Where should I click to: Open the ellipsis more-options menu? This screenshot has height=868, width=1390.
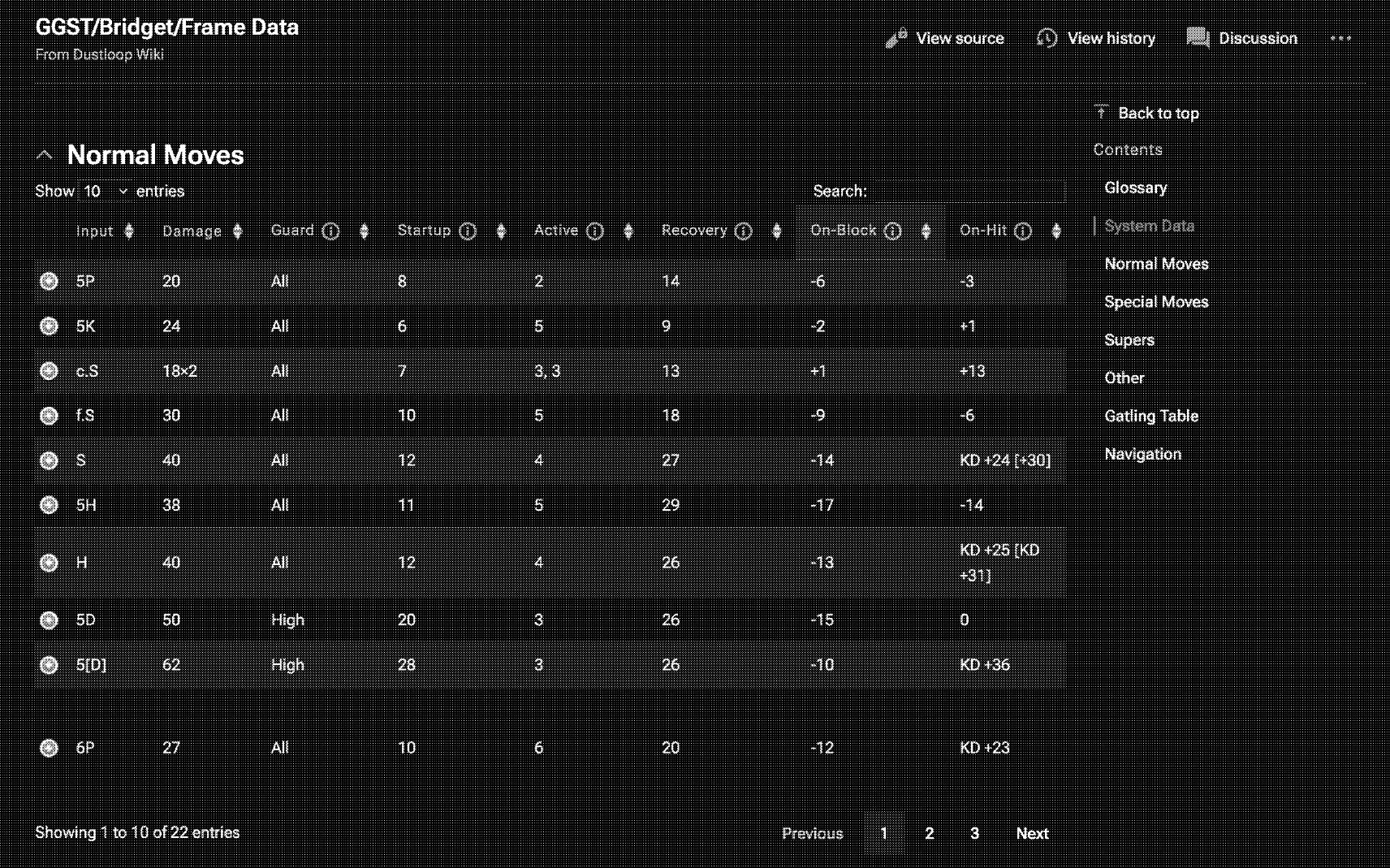coord(1340,38)
